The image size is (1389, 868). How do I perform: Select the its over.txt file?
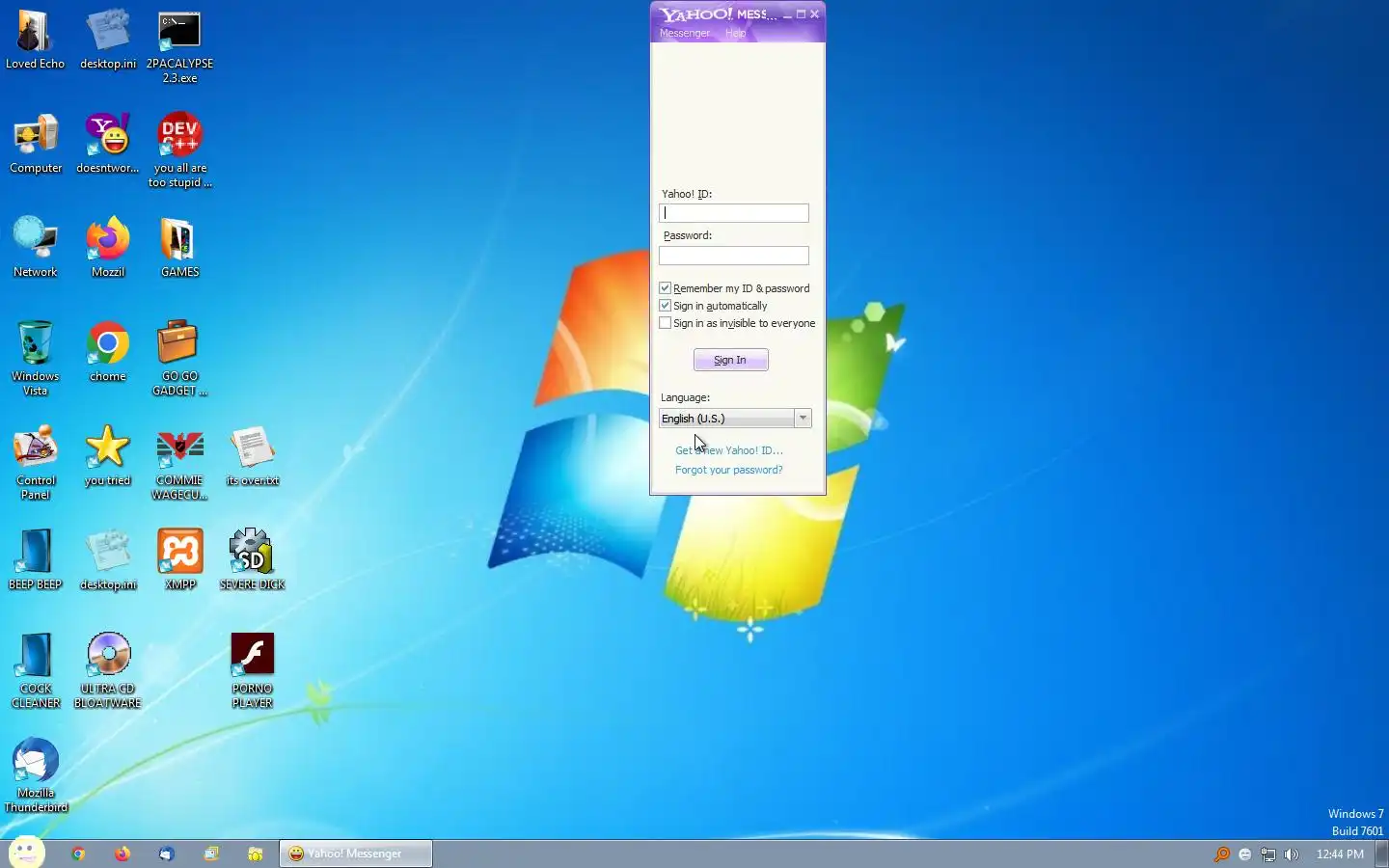[252, 457]
